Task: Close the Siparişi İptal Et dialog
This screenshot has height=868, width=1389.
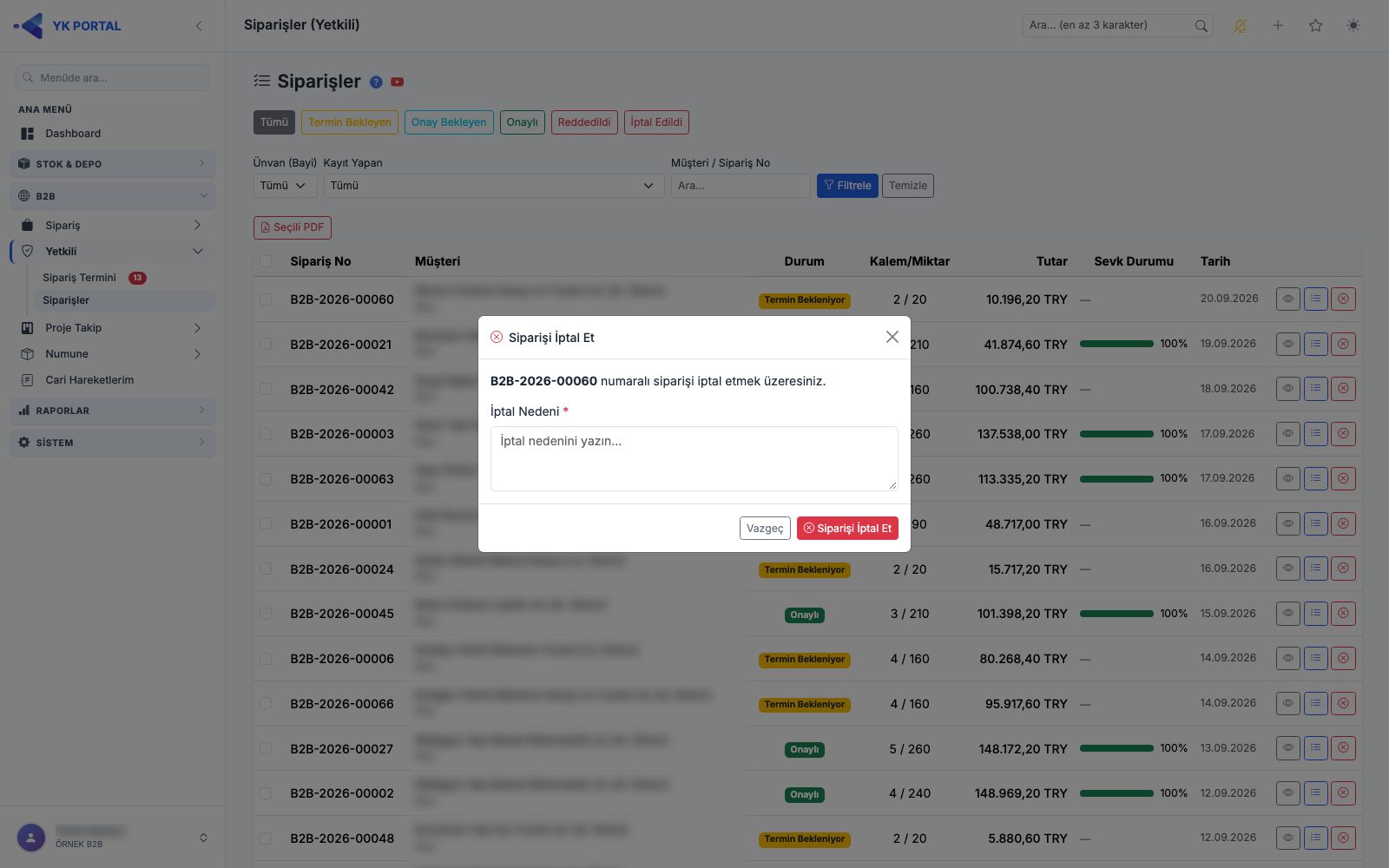Action: (x=892, y=337)
